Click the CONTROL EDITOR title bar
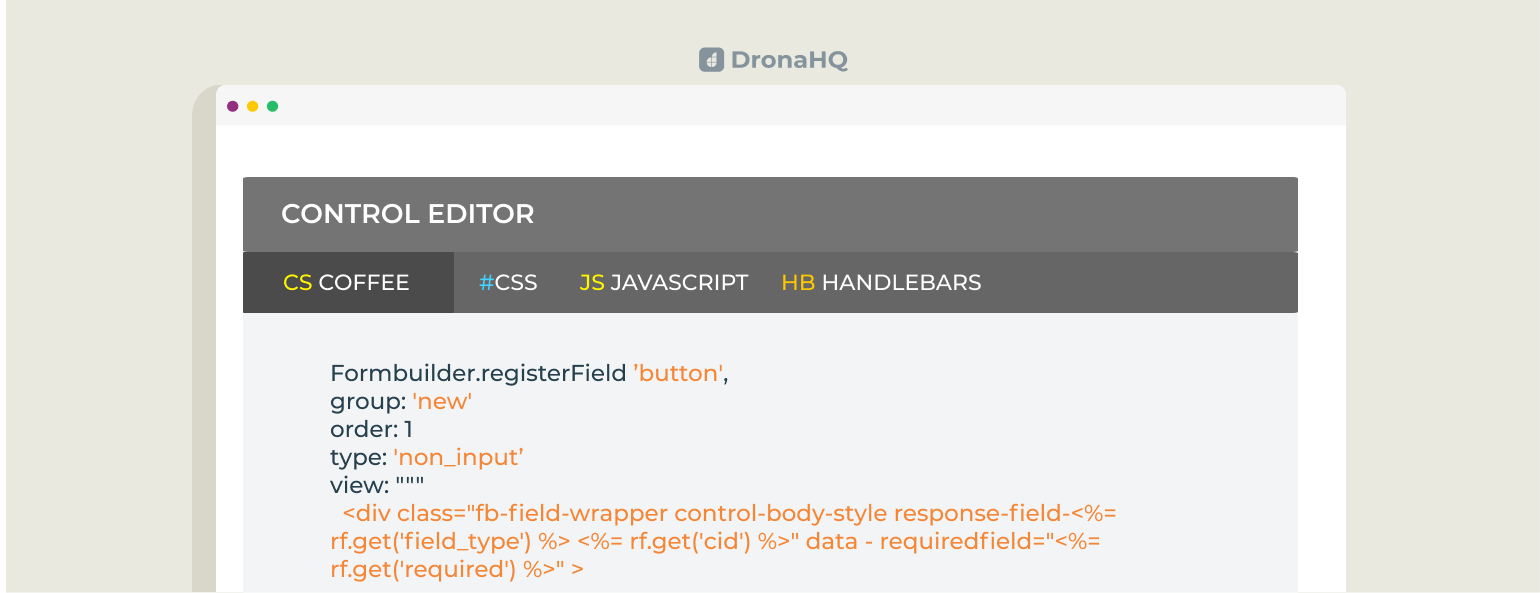Image resolution: width=1540 pixels, height=593 pixels. click(x=408, y=214)
